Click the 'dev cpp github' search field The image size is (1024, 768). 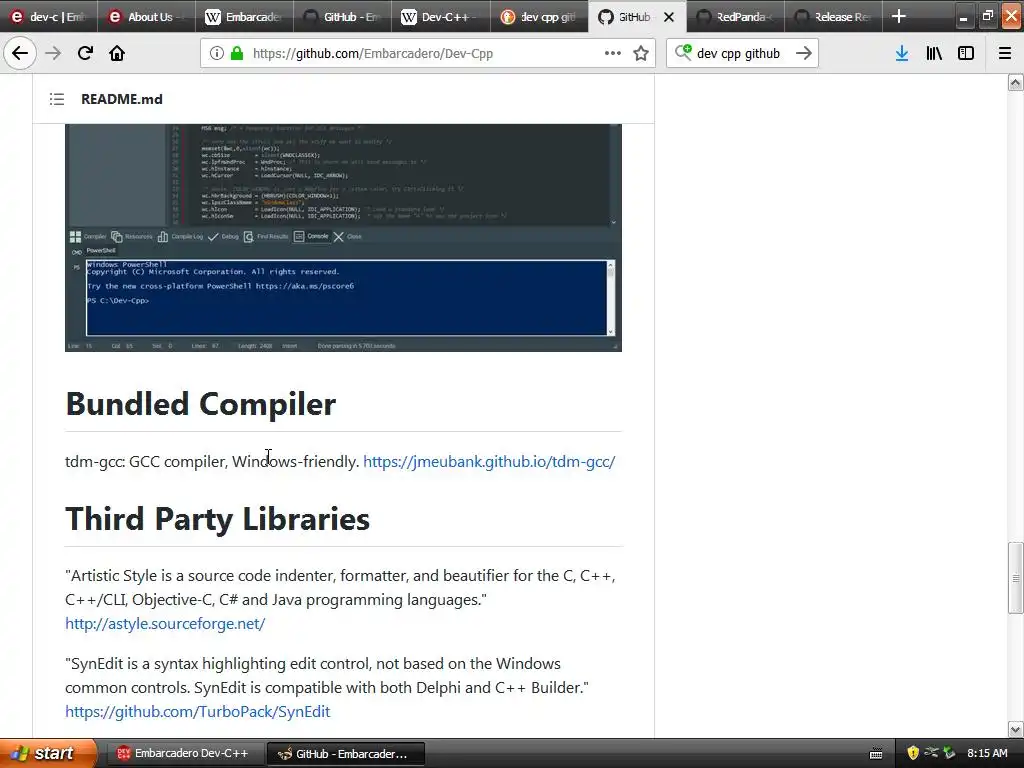coord(741,54)
